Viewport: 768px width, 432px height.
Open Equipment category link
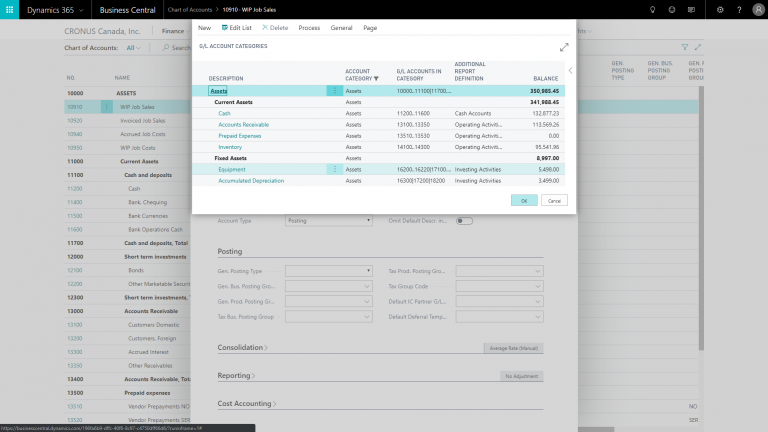click(232, 169)
